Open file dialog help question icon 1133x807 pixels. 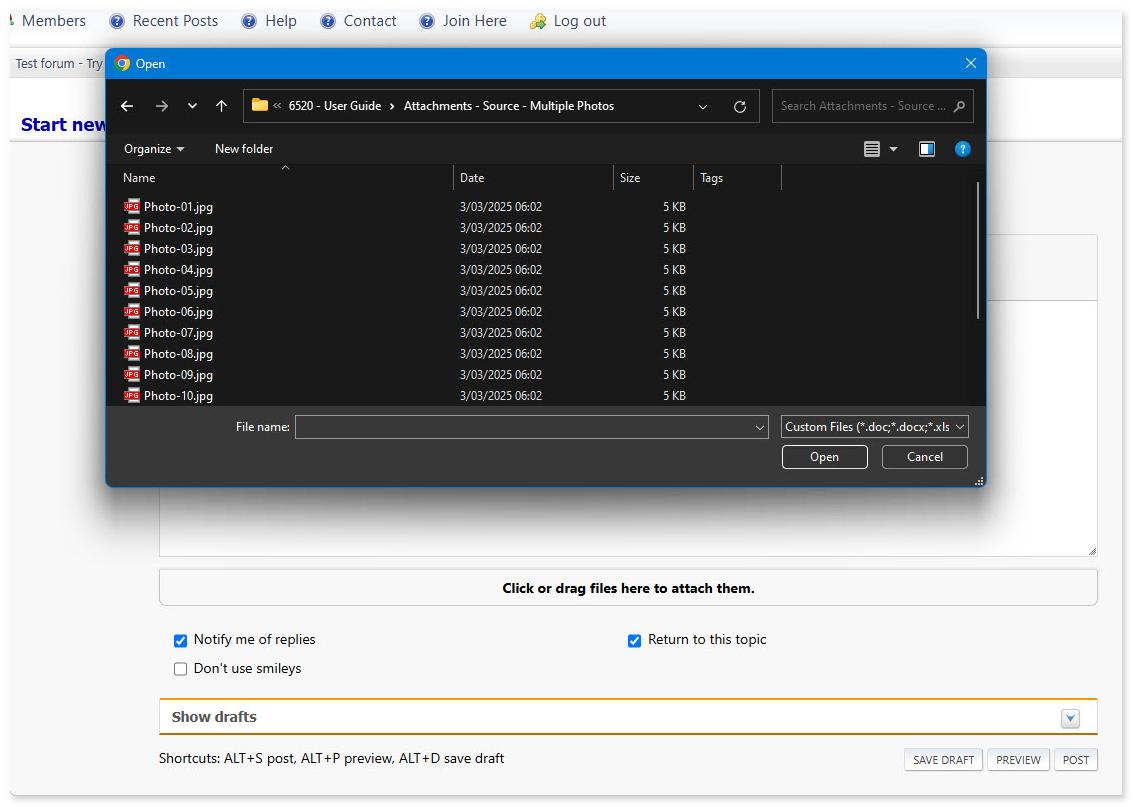[962, 149]
